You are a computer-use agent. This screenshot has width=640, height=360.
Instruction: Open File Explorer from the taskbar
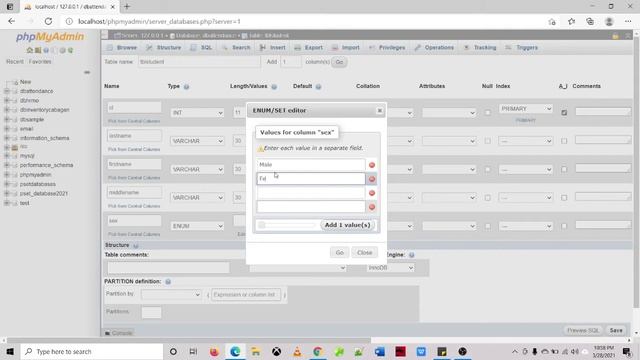coord(256,351)
